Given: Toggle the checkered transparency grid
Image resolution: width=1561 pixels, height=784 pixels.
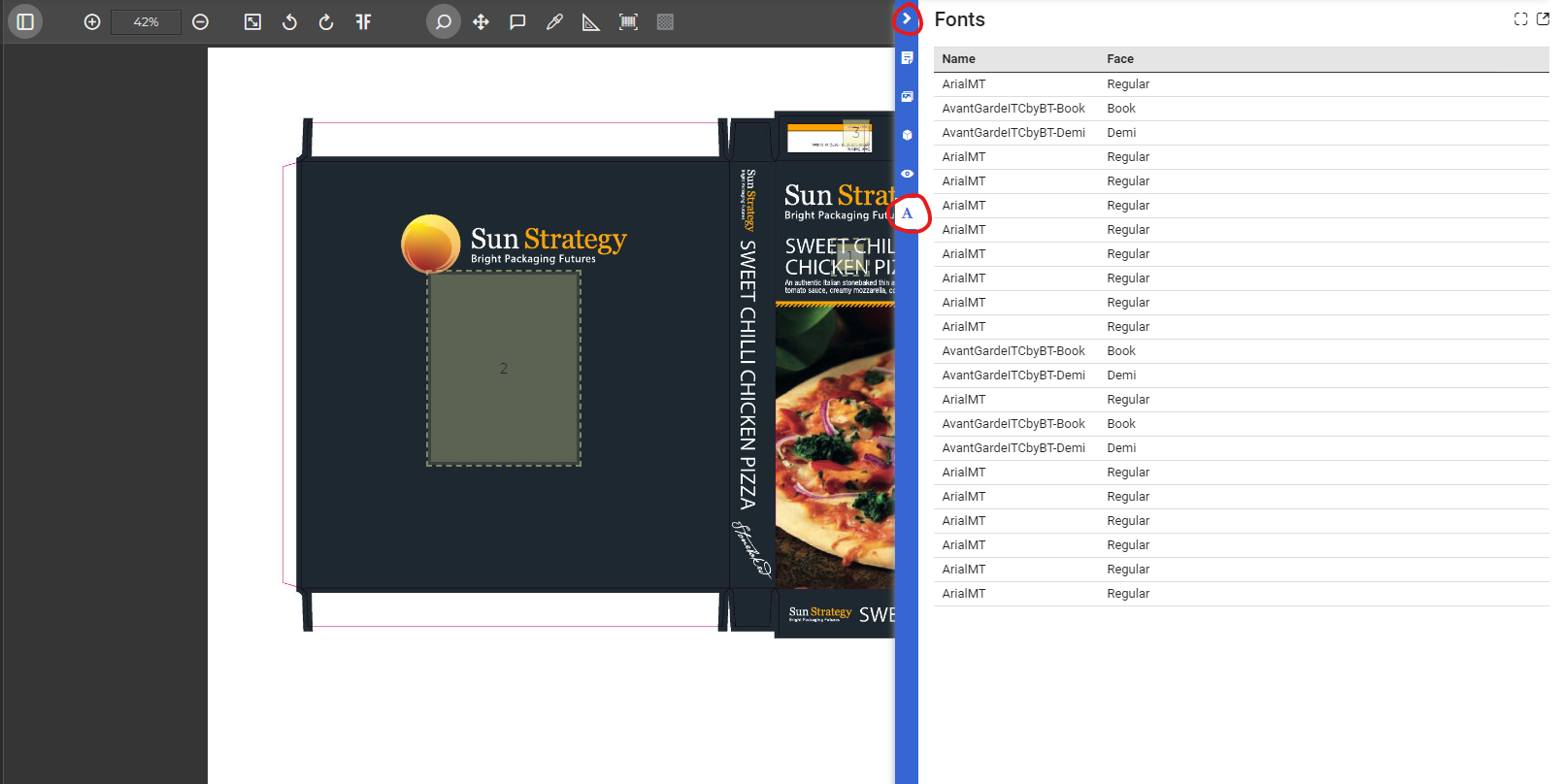Looking at the screenshot, I should (x=665, y=21).
